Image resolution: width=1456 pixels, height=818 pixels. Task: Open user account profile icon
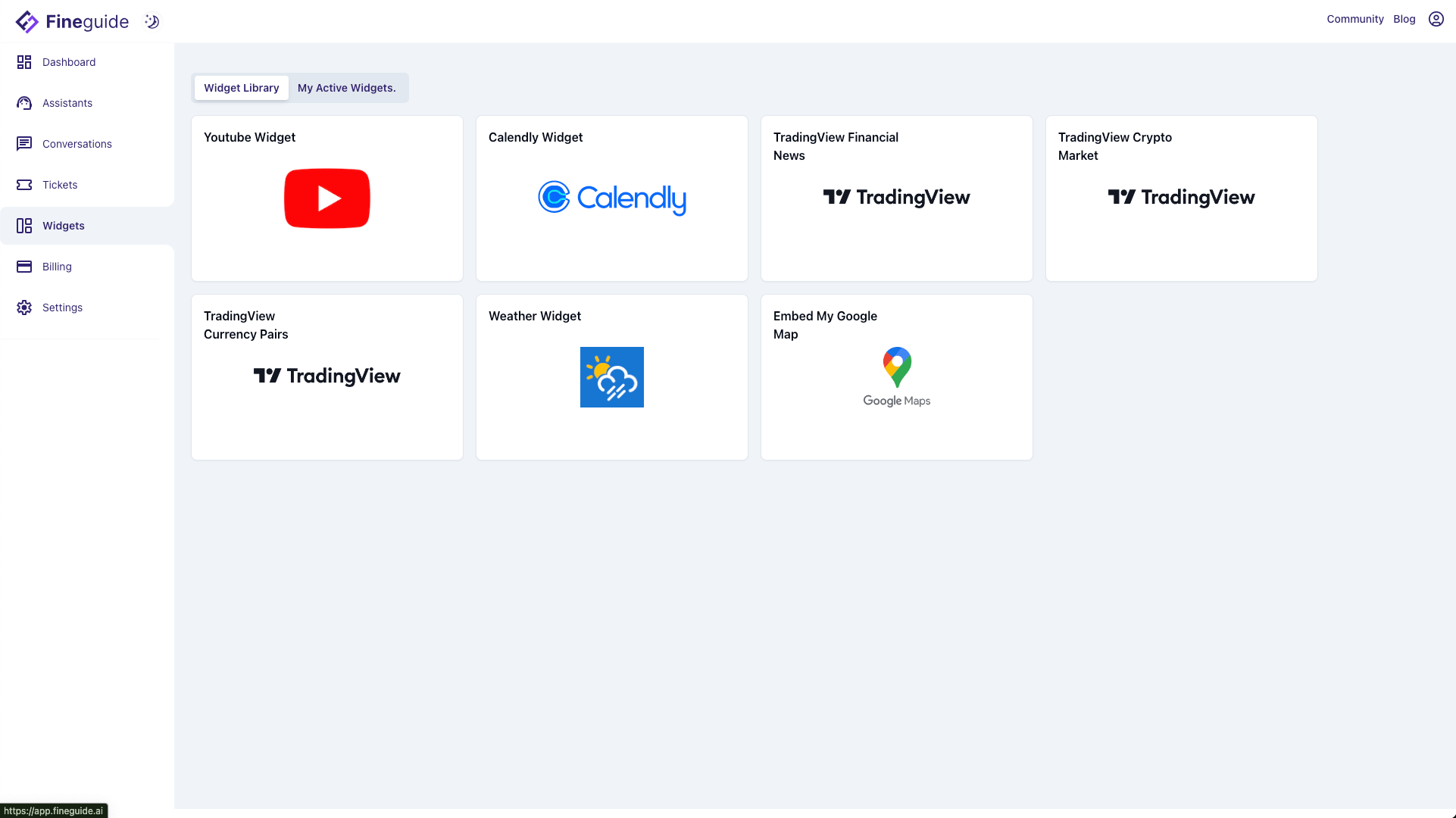pyautogui.click(x=1436, y=19)
